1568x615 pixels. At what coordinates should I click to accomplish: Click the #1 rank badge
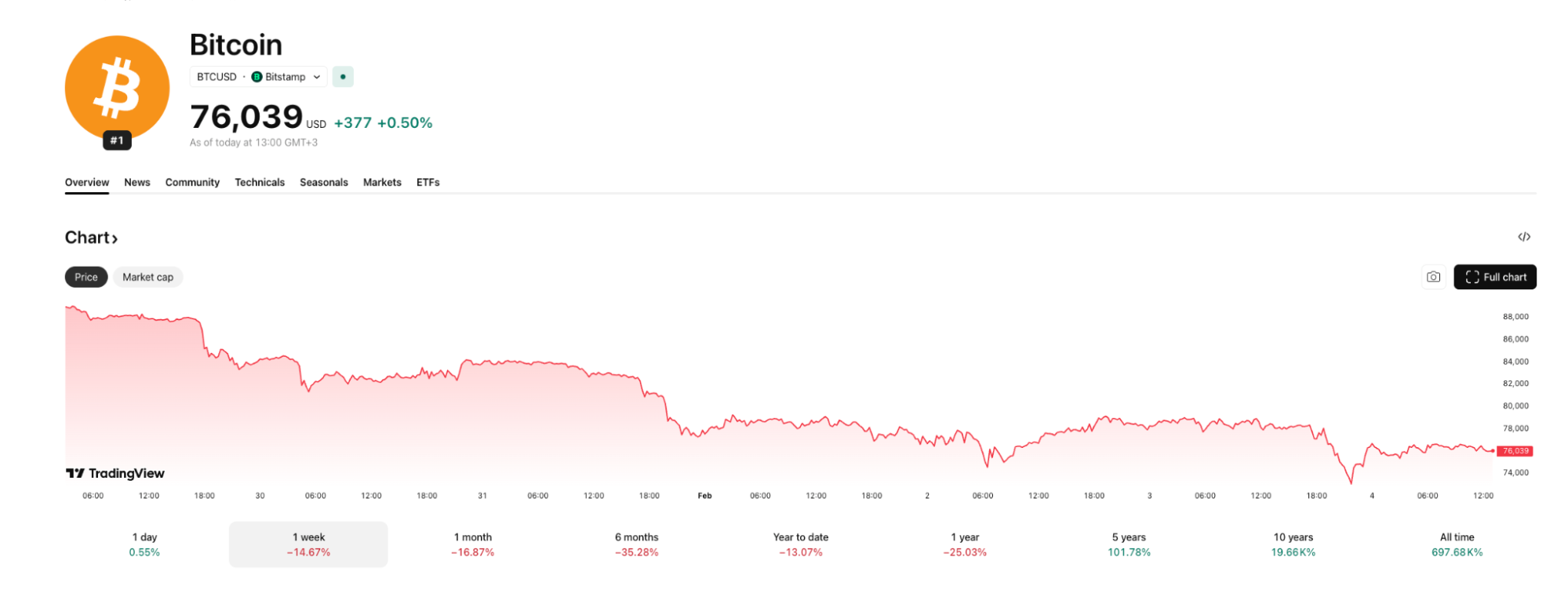117,141
